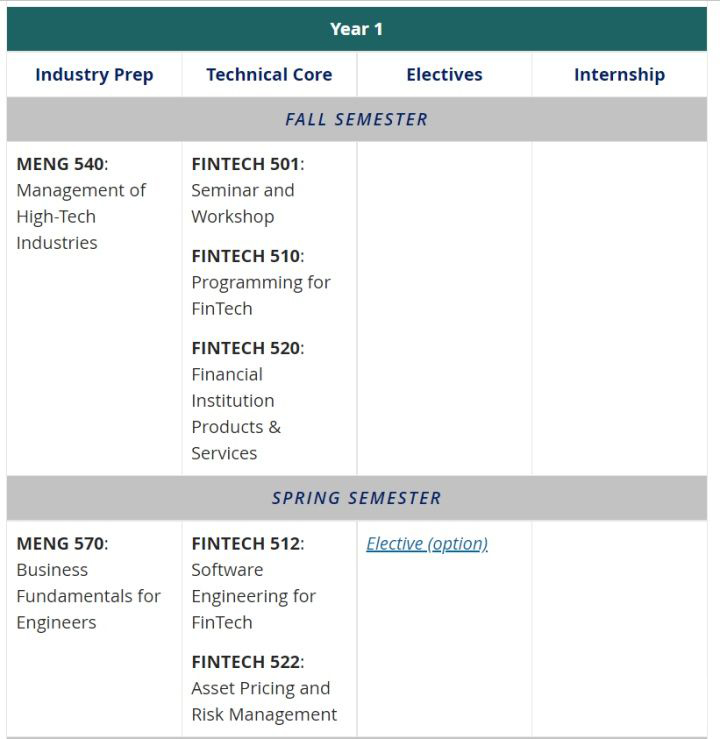
Task: Select the FINTECH 501 course code
Action: click(245, 164)
